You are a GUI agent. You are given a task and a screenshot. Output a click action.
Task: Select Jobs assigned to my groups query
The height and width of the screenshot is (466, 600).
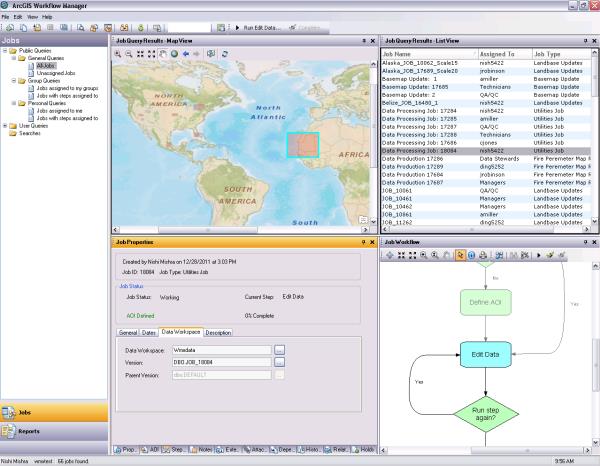point(67,88)
